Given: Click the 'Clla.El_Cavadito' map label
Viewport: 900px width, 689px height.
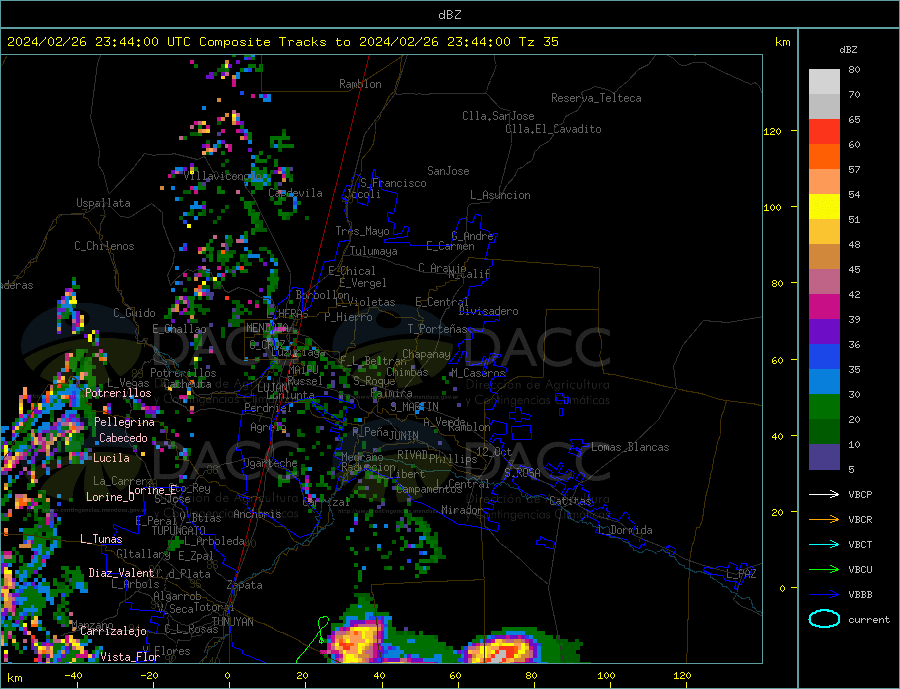Looking at the screenshot, I should pyautogui.click(x=553, y=129).
